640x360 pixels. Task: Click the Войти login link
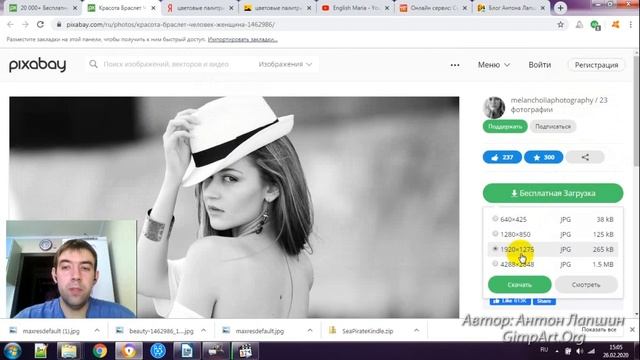click(x=540, y=65)
